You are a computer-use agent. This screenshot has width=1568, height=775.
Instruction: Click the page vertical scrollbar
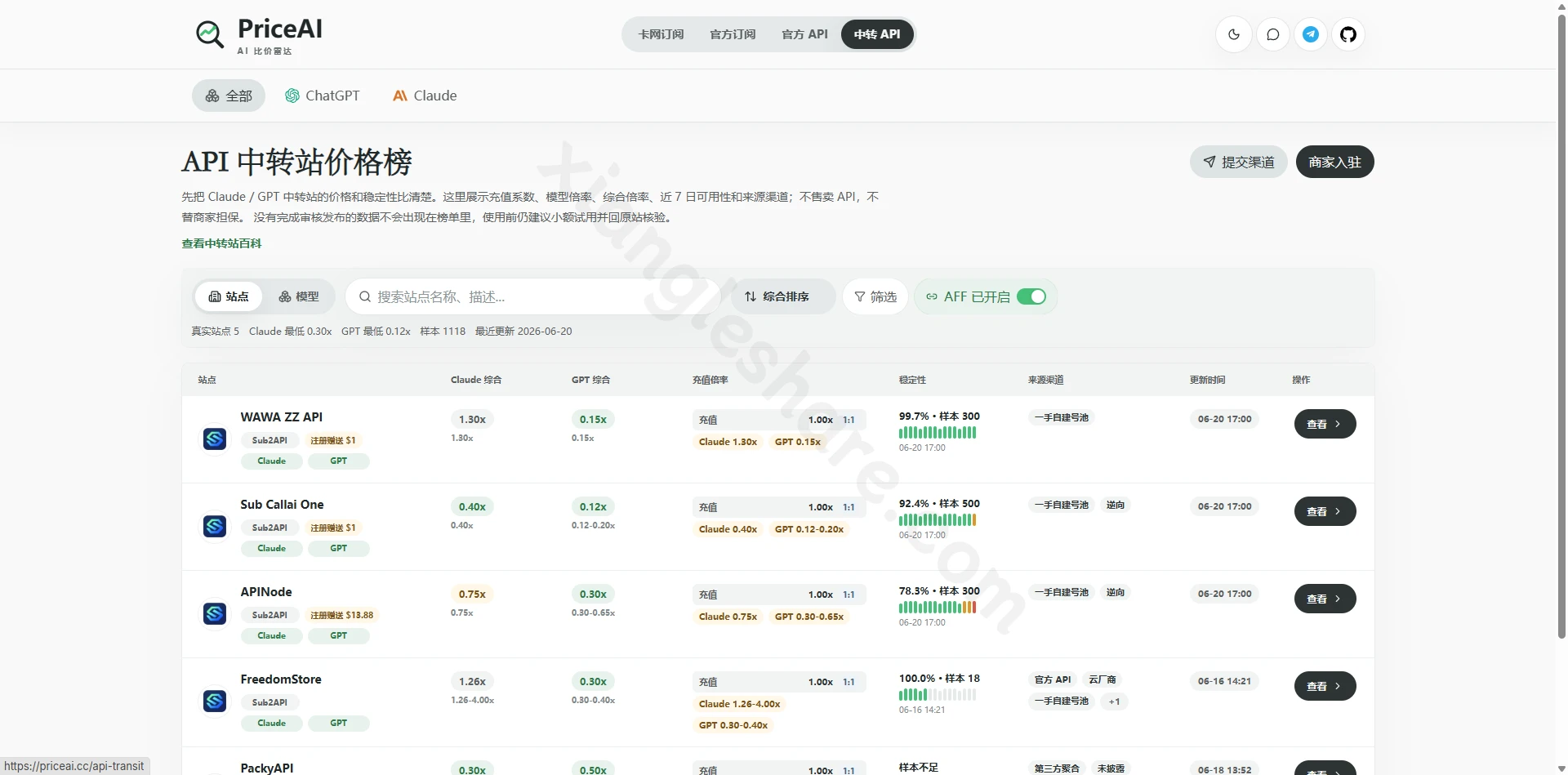1561,327
